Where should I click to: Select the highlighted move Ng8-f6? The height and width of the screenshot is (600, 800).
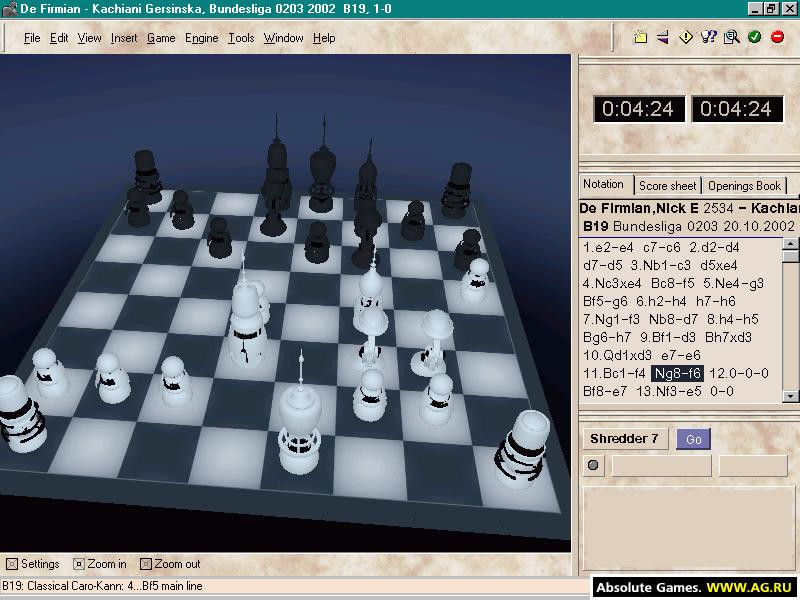point(678,373)
